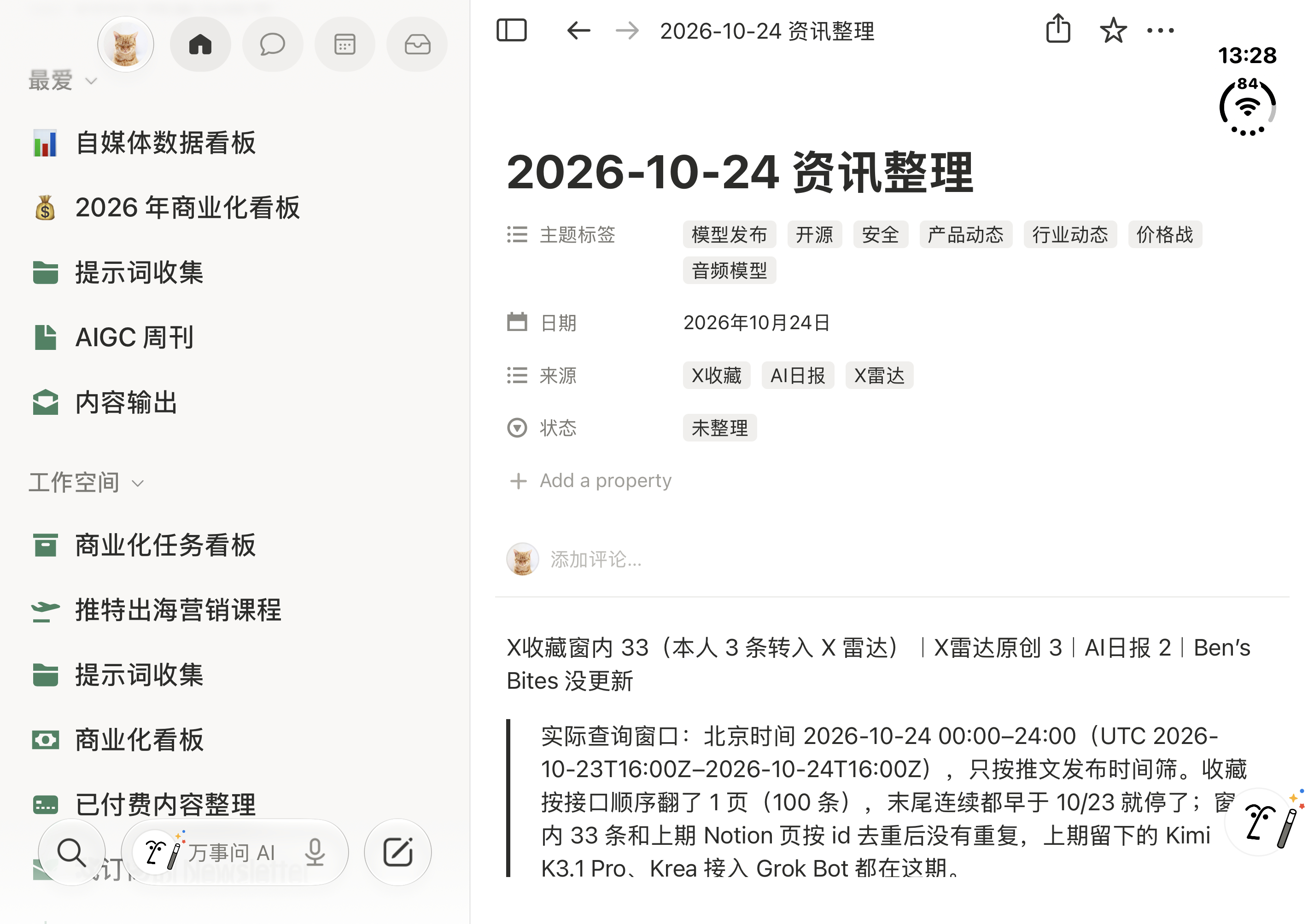Screen dimensions: 1314x924
Task: Toggle the sidebar panel icon
Action: coord(511,30)
